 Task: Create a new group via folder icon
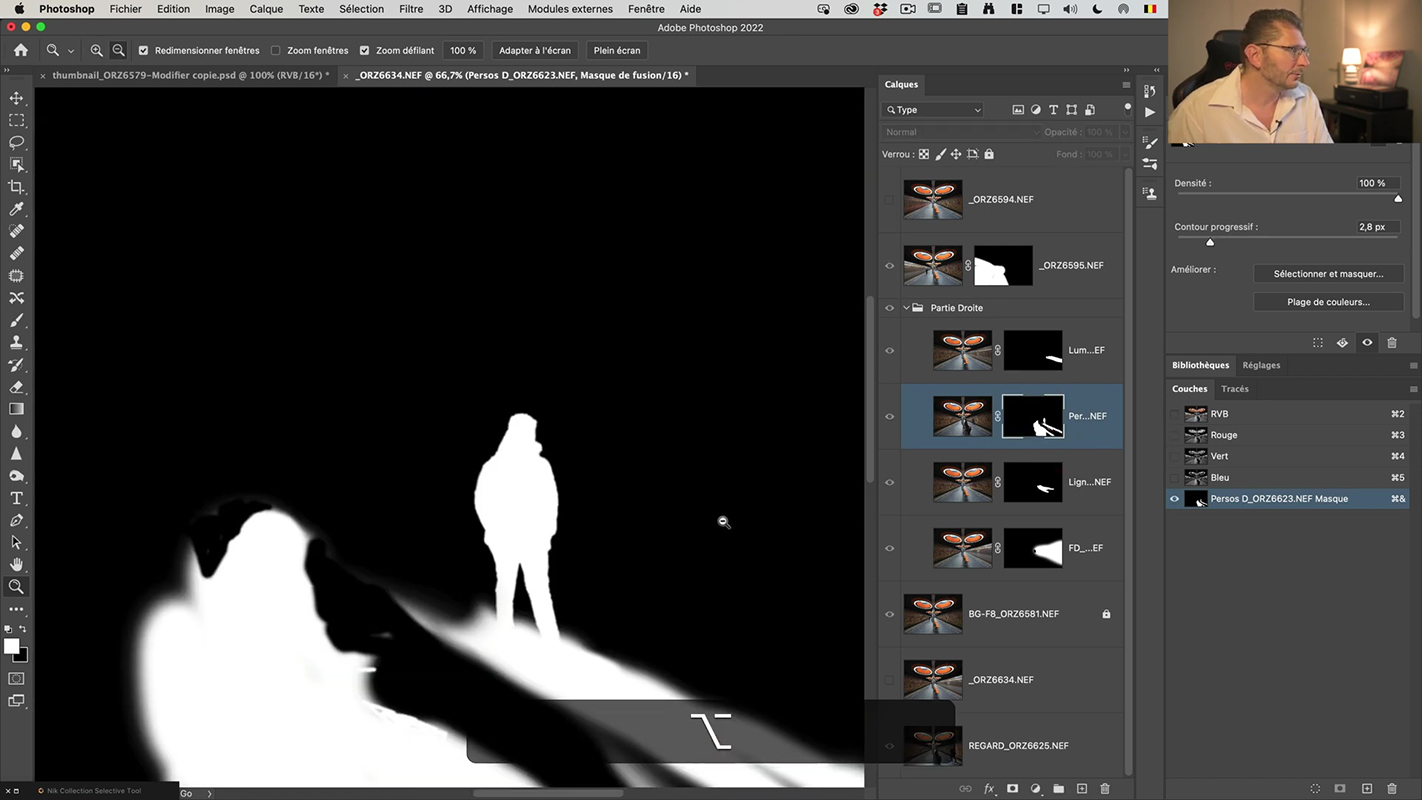point(1058,789)
